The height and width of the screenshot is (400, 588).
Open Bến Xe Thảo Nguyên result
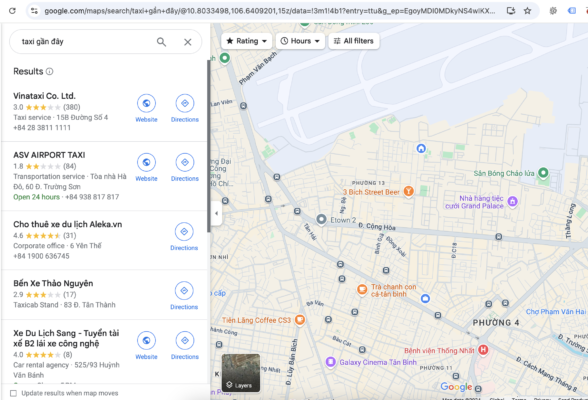[x=53, y=283]
